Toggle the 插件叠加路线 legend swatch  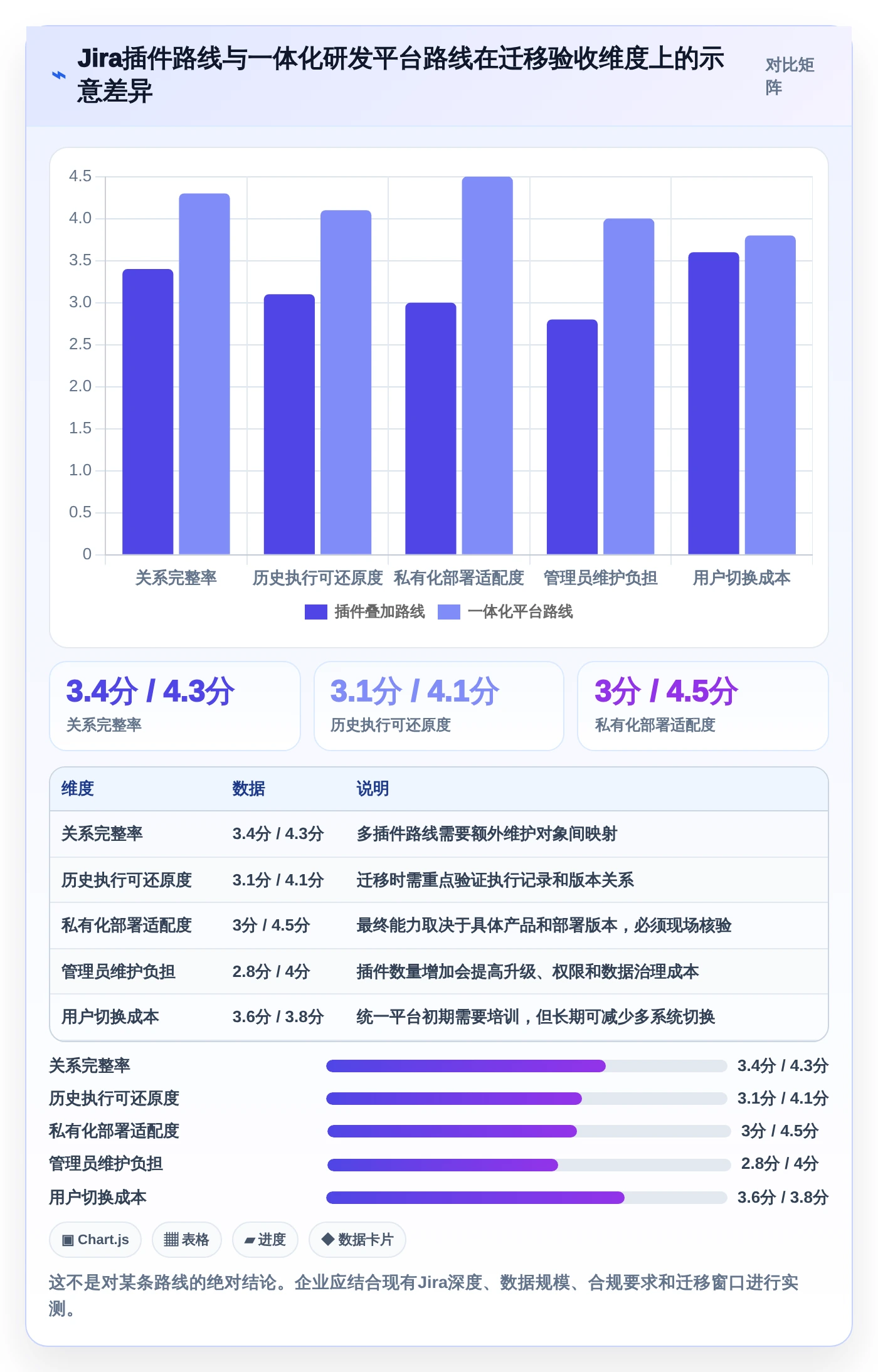coord(315,612)
